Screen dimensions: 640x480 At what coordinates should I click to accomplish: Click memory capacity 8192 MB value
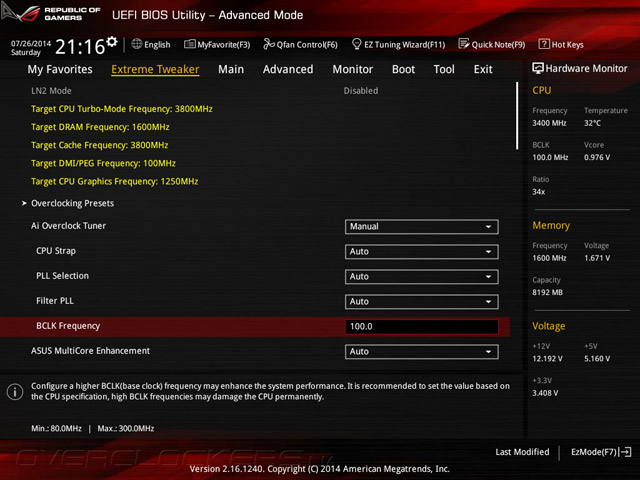tap(547, 292)
